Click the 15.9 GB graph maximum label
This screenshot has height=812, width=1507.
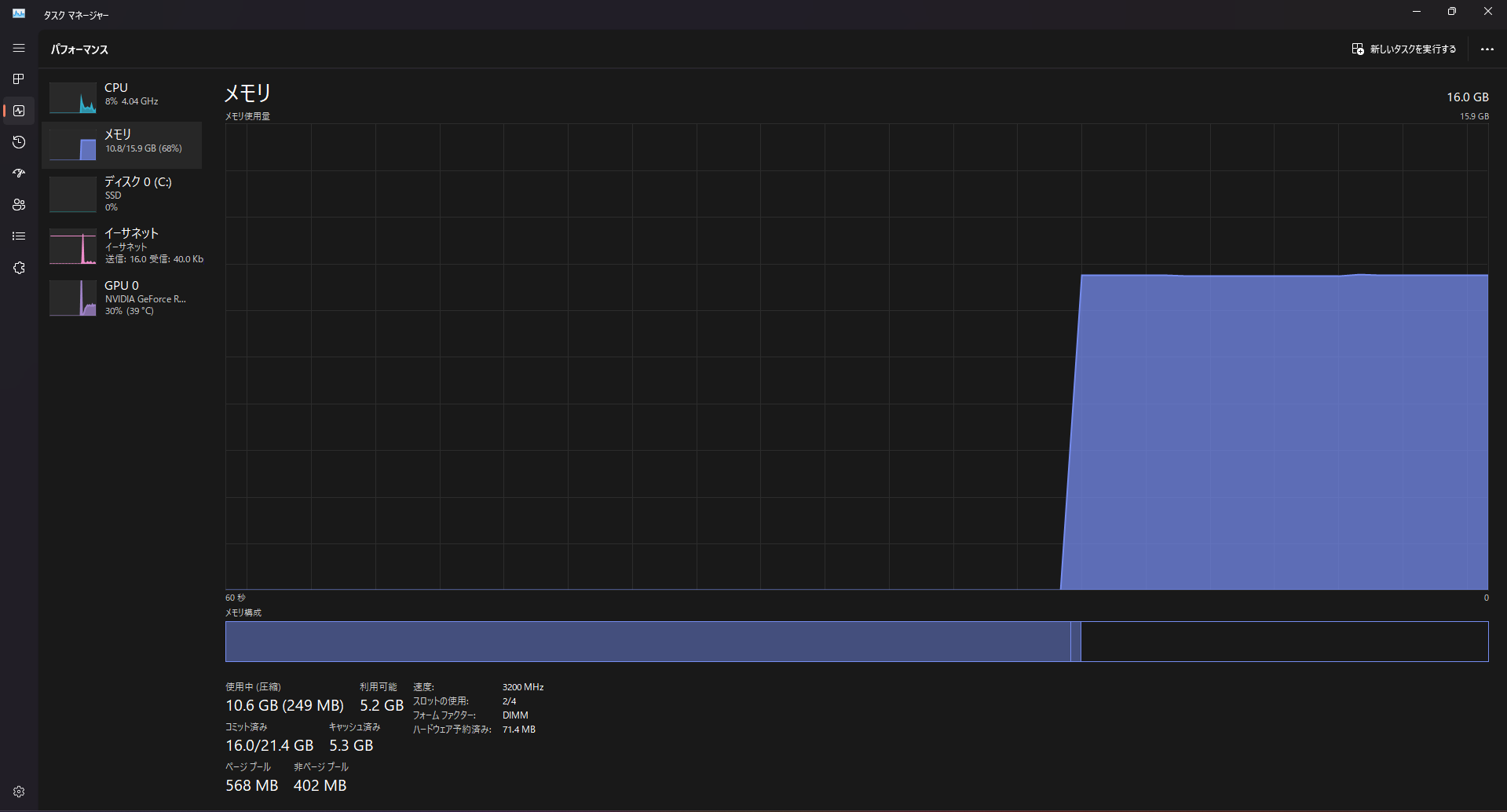[1474, 116]
